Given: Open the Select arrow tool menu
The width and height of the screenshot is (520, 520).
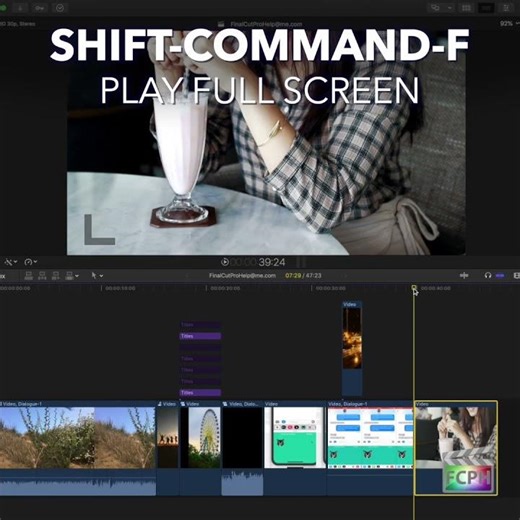Looking at the screenshot, I should point(97,276).
